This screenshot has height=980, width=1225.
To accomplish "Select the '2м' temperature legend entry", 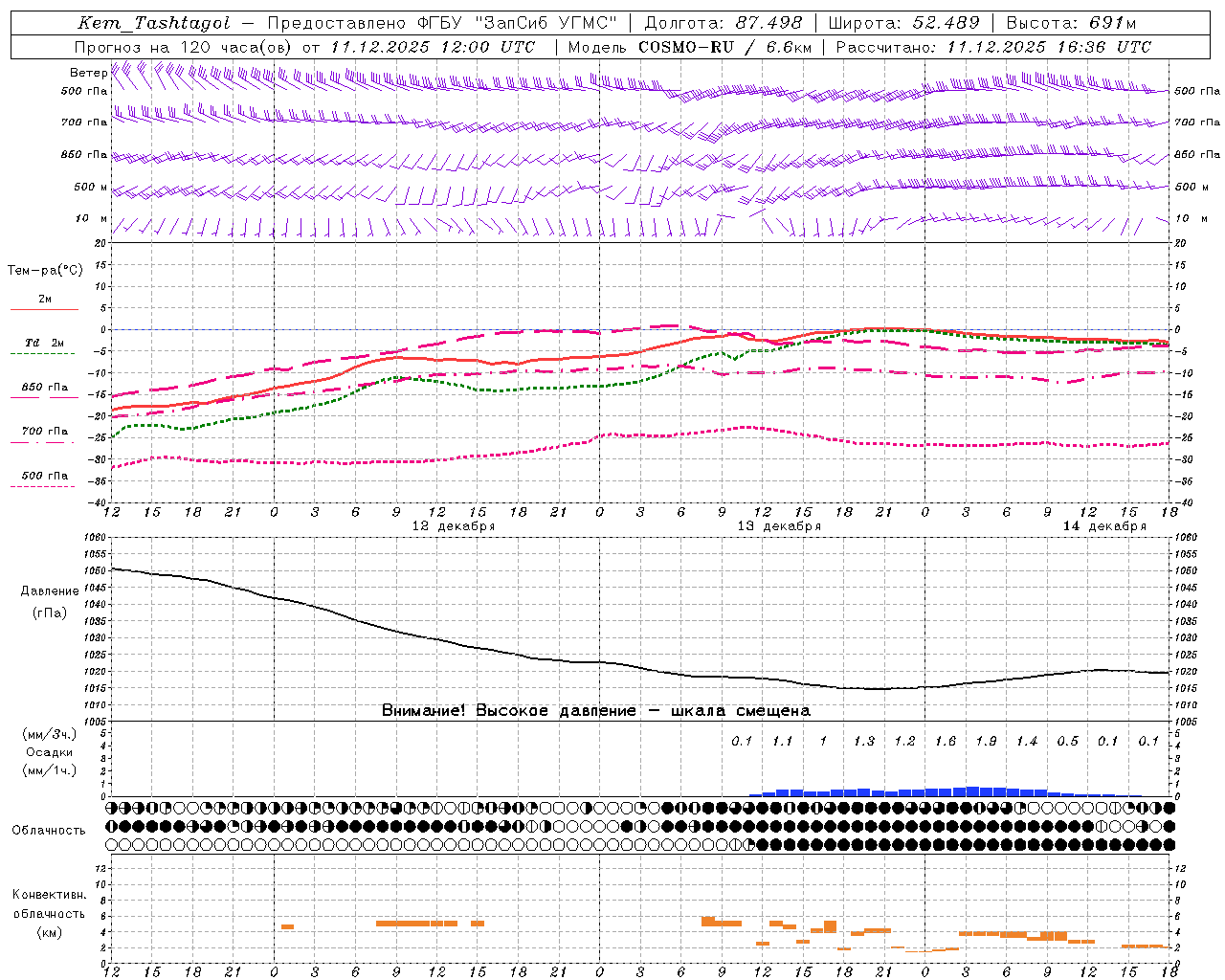I will coord(45,300).
